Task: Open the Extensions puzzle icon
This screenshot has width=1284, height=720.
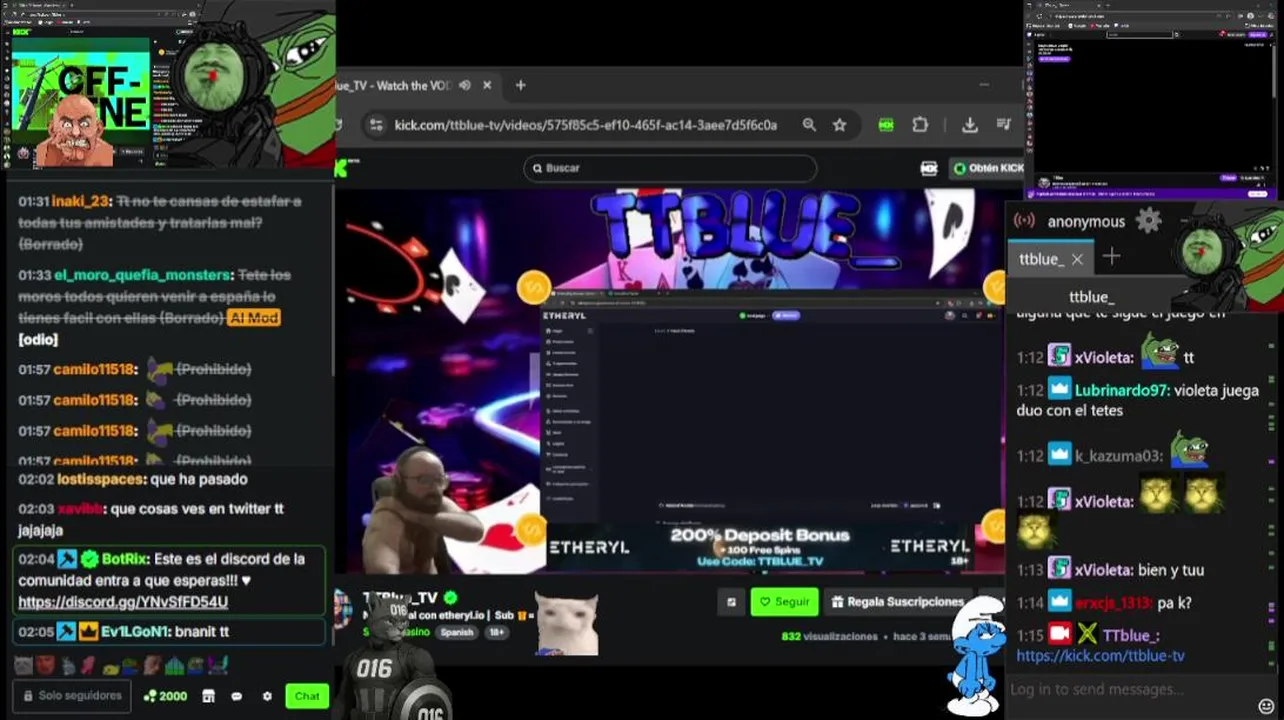Action: point(920,125)
